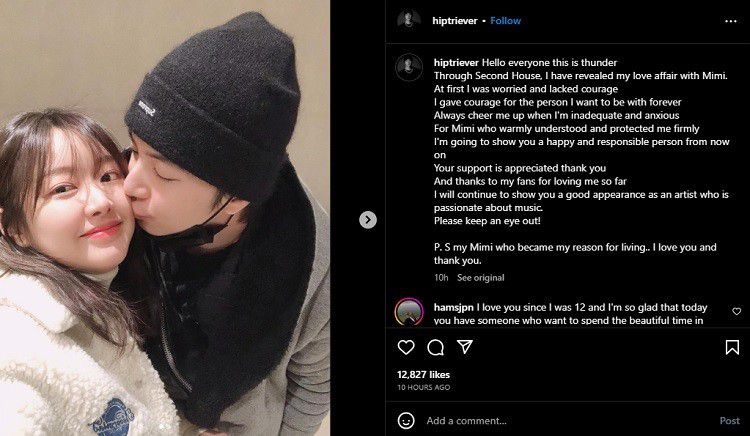Image resolution: width=750 pixels, height=436 pixels.
Task: View the list of 12,827 likes
Action: [x=424, y=374]
